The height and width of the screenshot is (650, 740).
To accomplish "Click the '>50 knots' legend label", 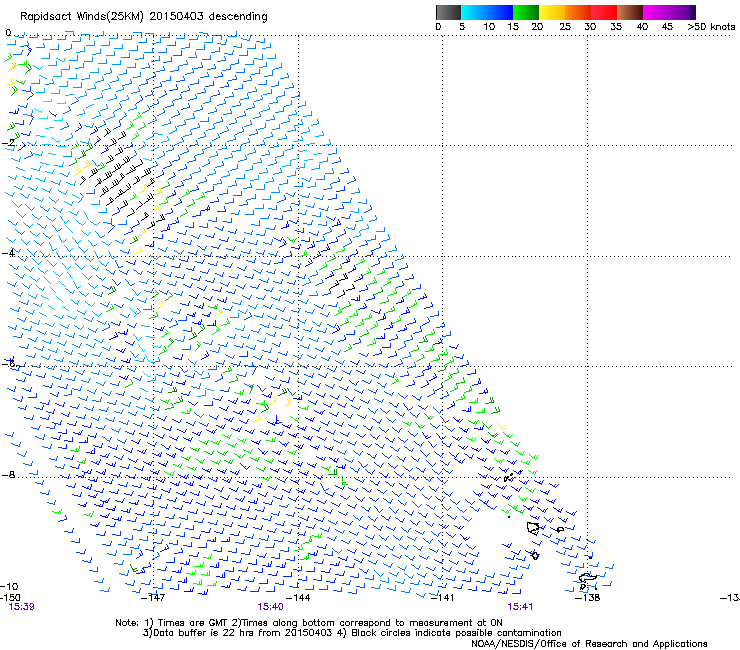I will pos(711,27).
